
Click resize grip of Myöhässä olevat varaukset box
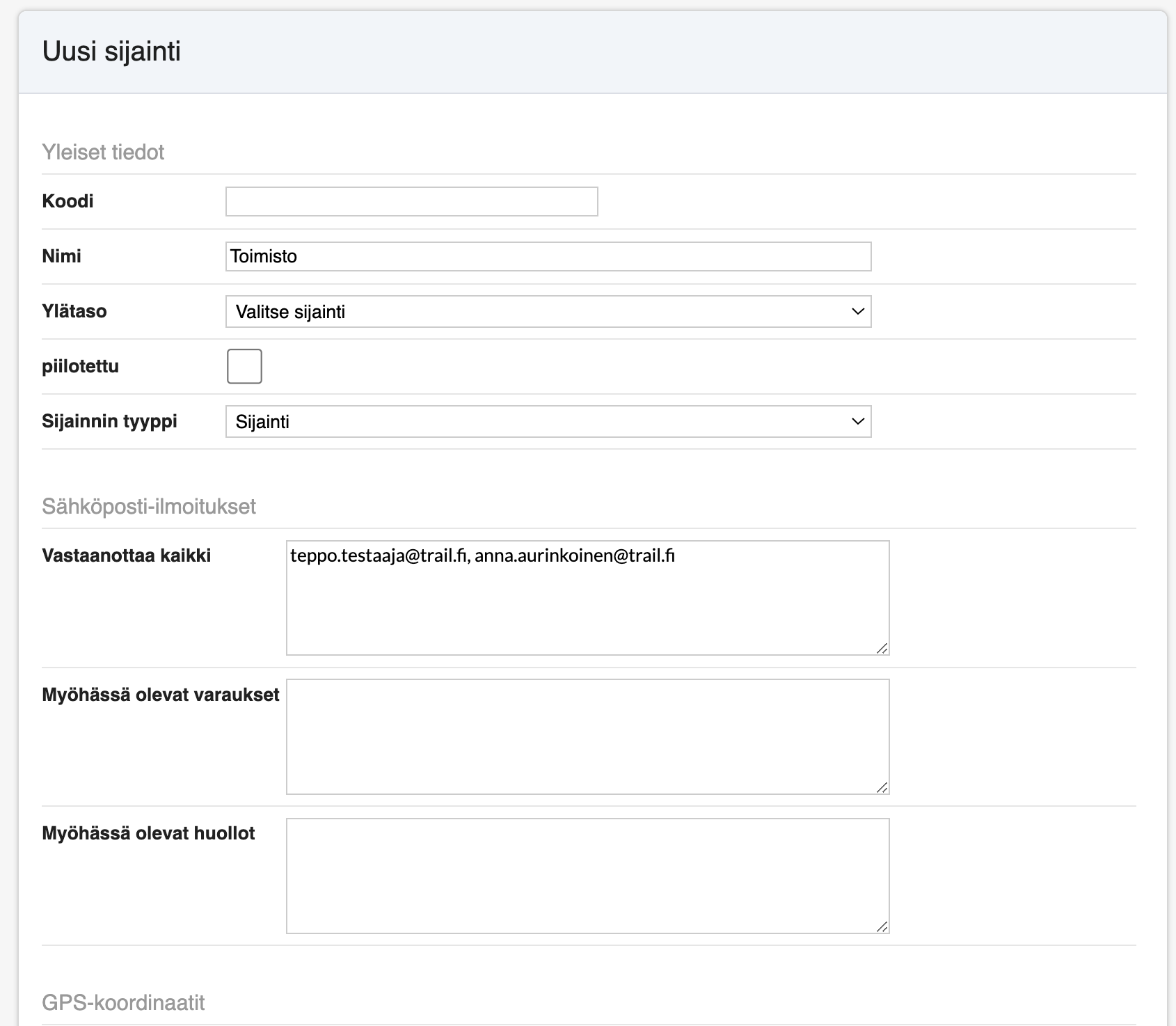[882, 787]
